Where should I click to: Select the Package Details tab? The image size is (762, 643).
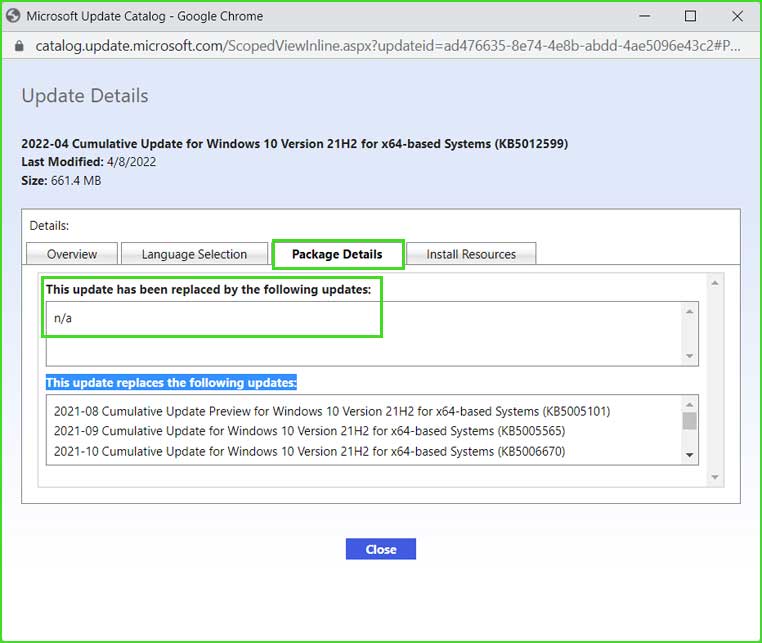pos(337,254)
